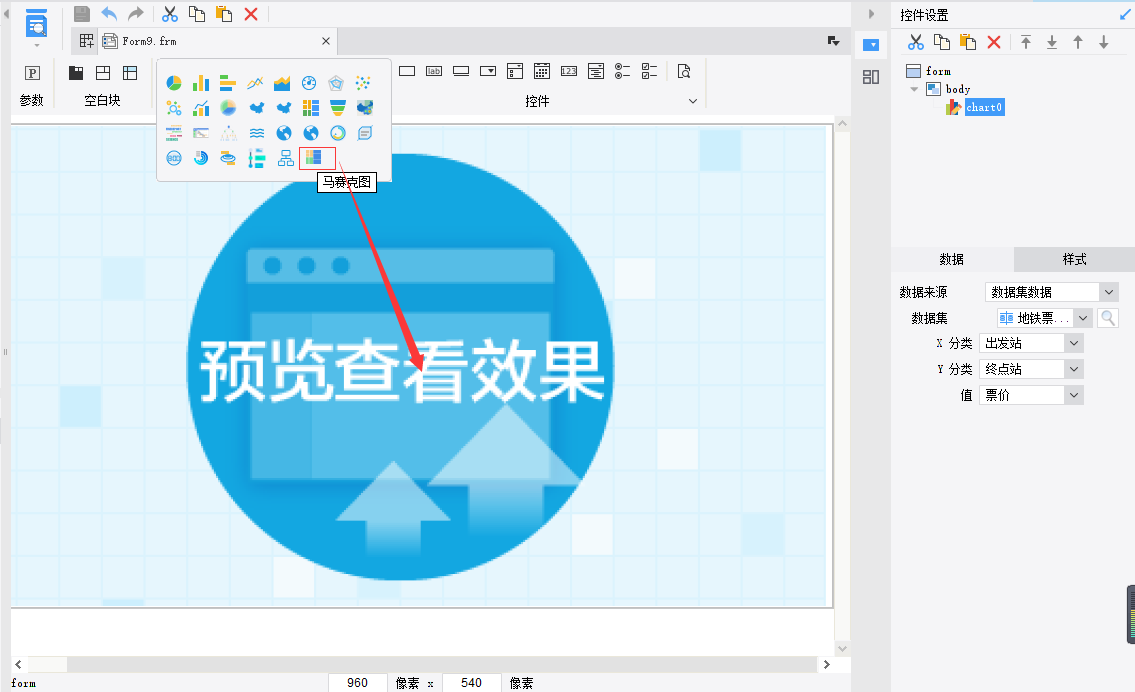
Task: Choose the gauge chart icon
Action: tap(309, 83)
